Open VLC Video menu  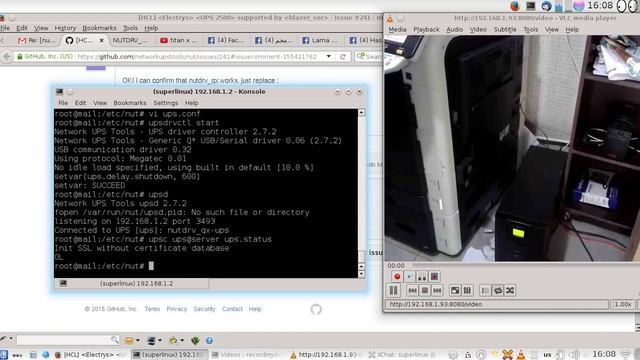(x=478, y=29)
